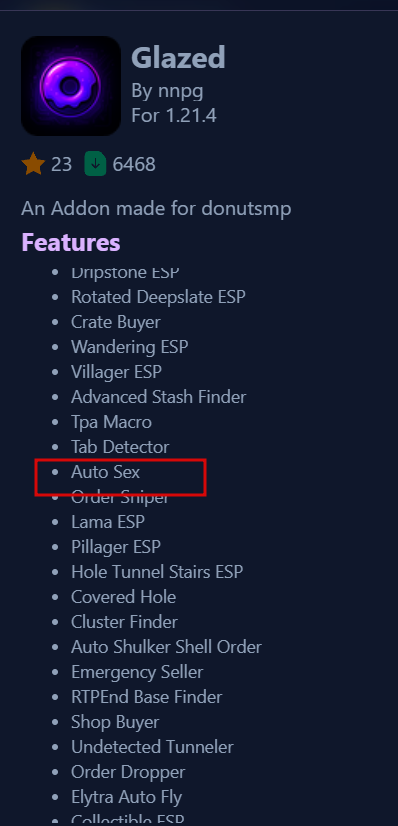398x826 pixels.
Task: Click the Emergency Seller list item
Action: [137, 672]
